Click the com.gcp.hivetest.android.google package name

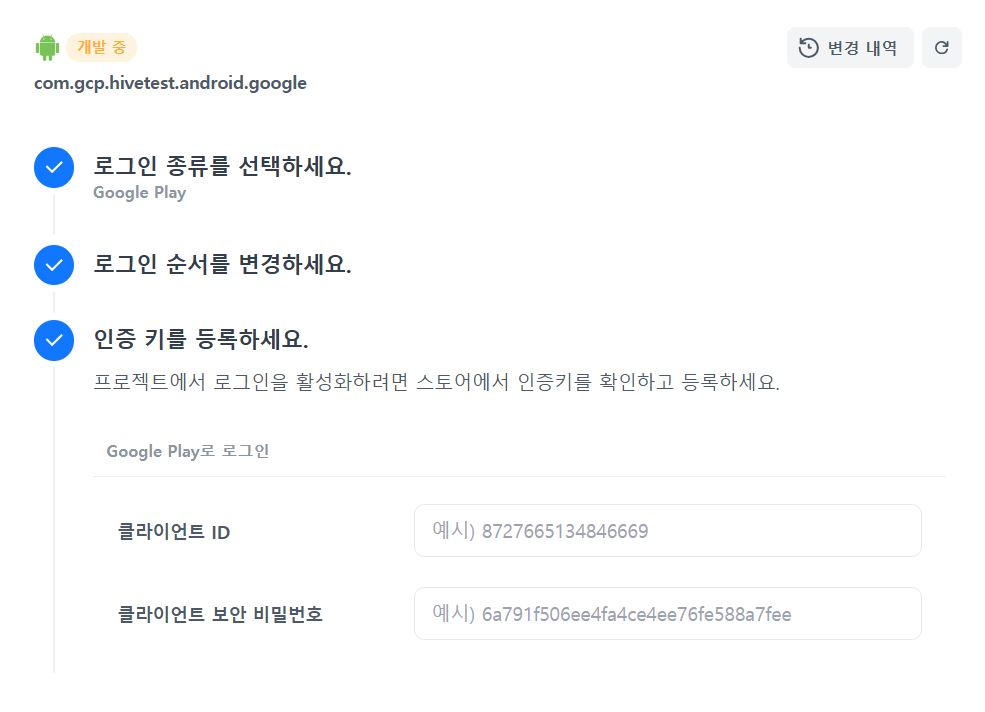tap(170, 83)
